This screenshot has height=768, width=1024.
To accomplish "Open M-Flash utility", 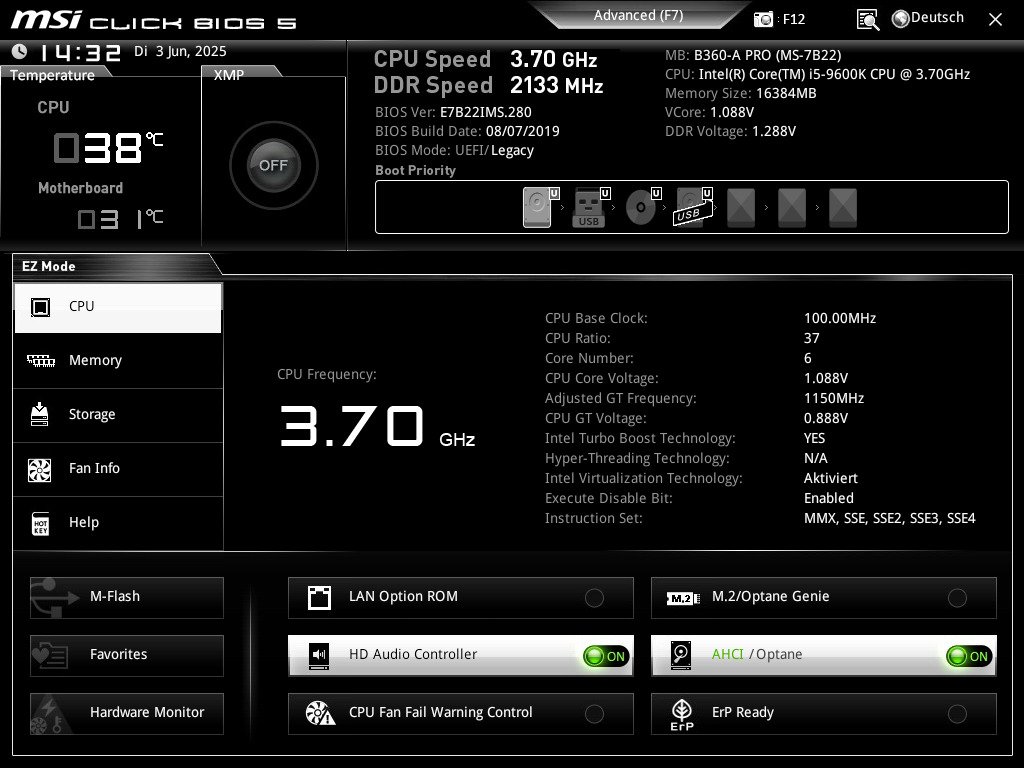I will pyautogui.click(x=127, y=598).
